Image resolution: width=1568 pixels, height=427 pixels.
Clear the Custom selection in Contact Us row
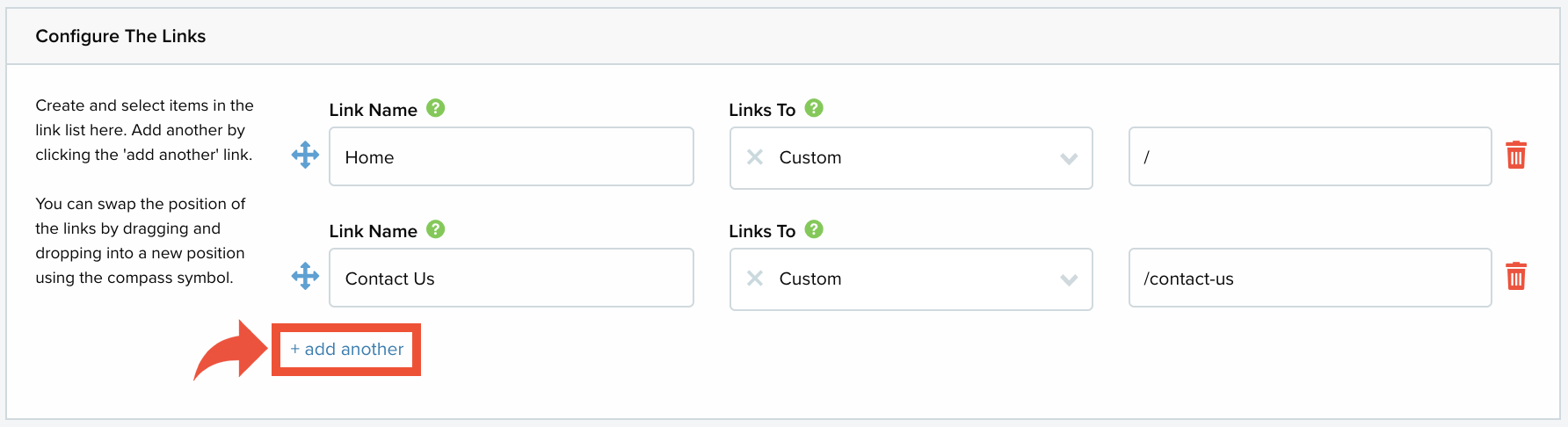point(754,279)
